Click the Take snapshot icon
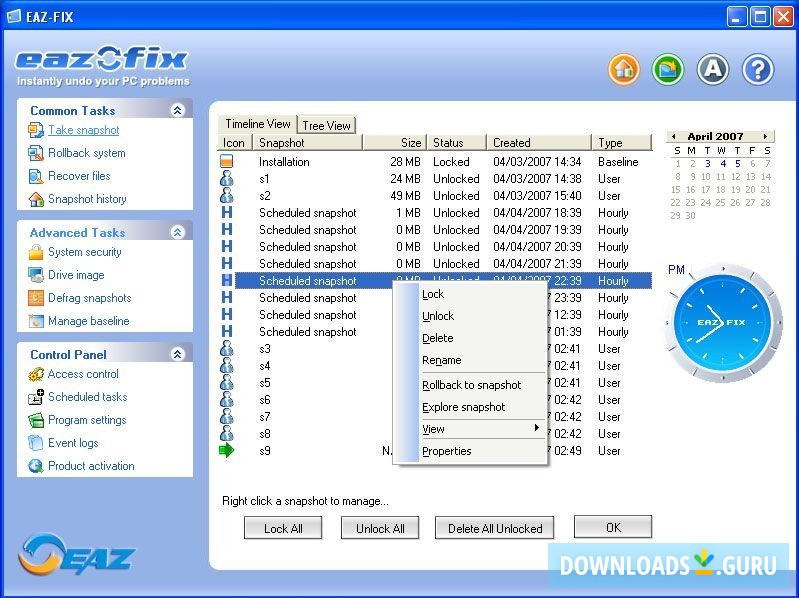799x598 pixels. (36, 130)
